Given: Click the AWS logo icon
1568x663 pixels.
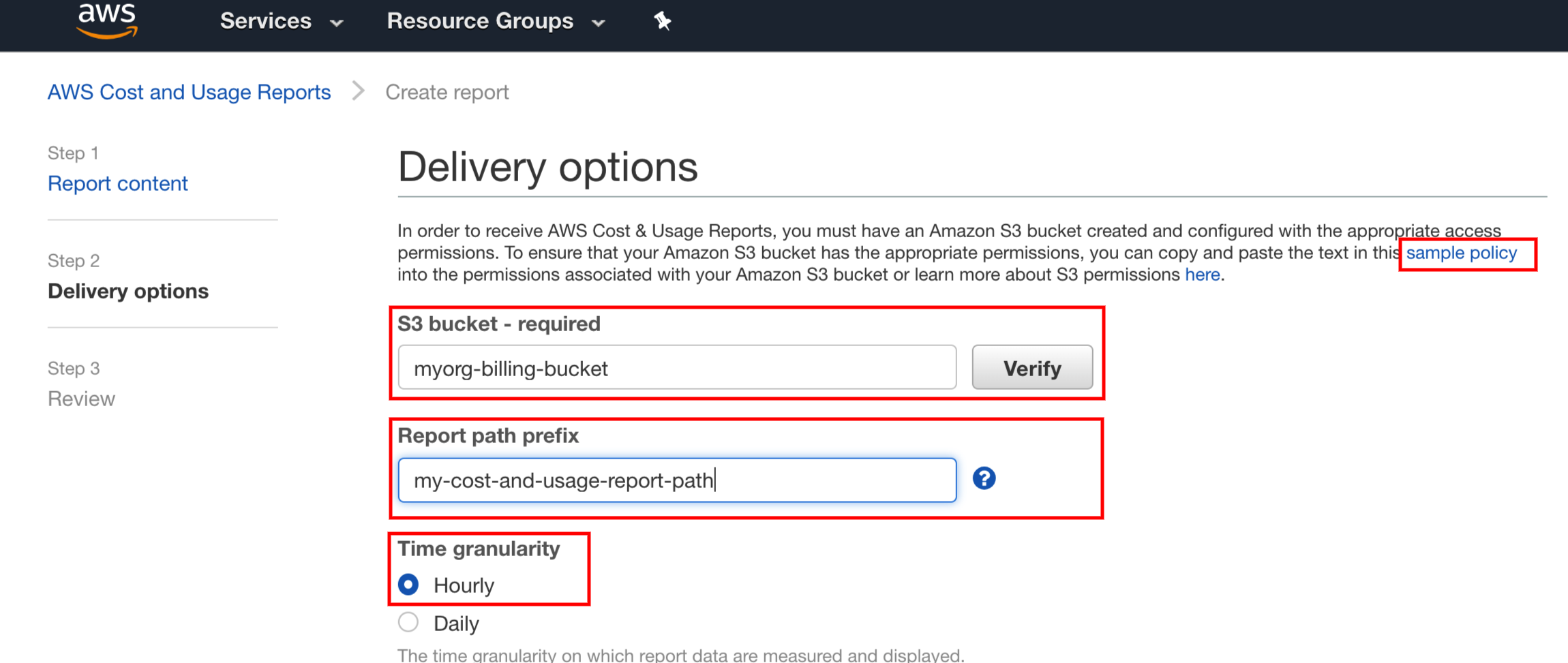Looking at the screenshot, I should point(107,20).
